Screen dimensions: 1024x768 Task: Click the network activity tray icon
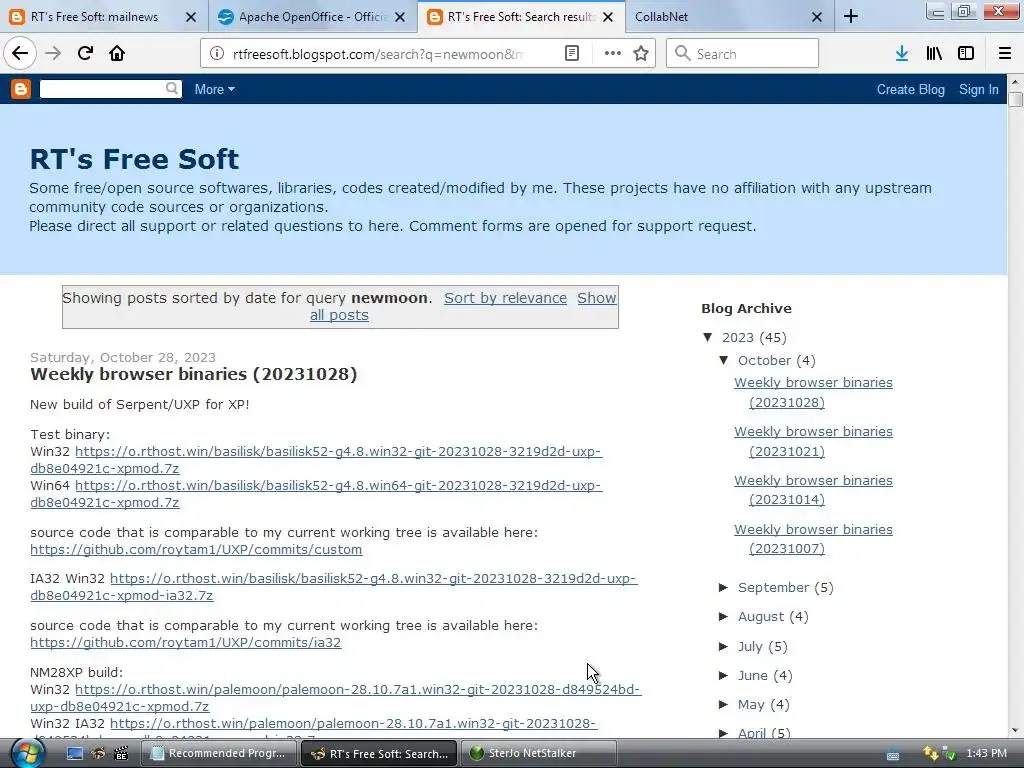click(931, 754)
